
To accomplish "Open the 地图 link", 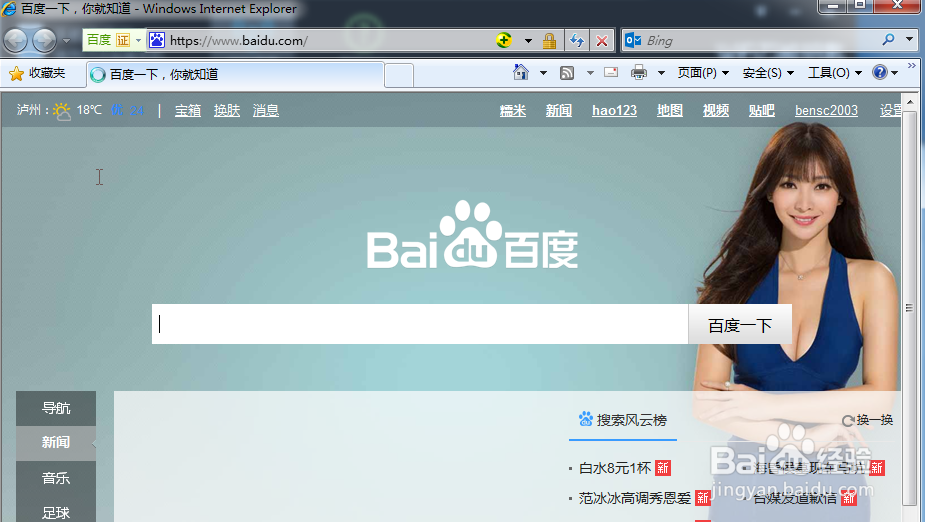I will tap(670, 110).
